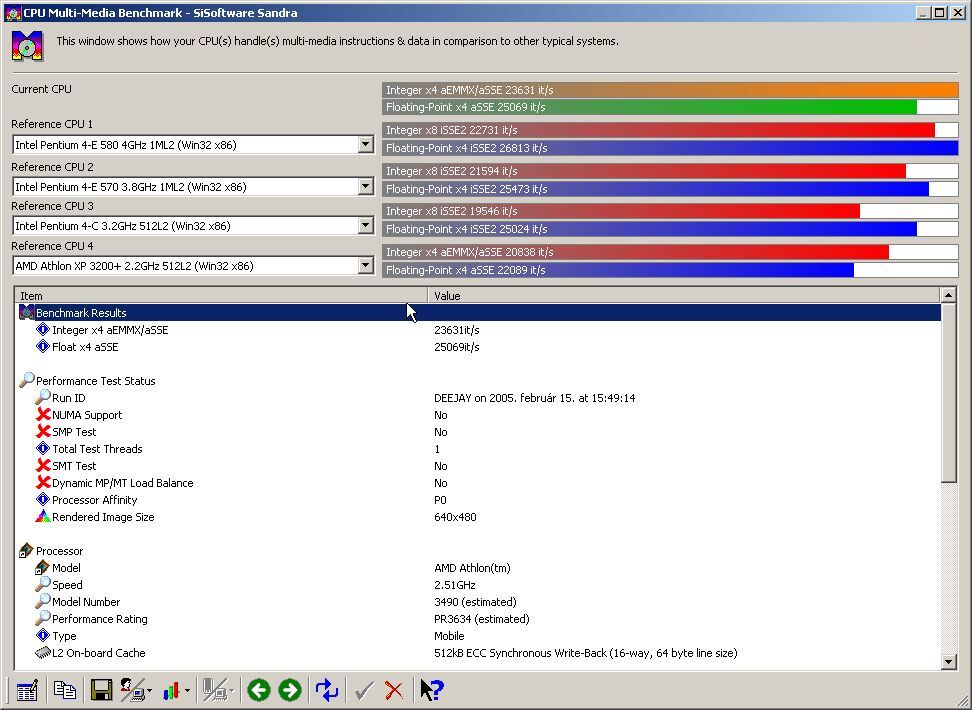Image resolution: width=972 pixels, height=710 pixels.
Task: Open the Reference CPU 3 dropdown
Action: tap(366, 225)
